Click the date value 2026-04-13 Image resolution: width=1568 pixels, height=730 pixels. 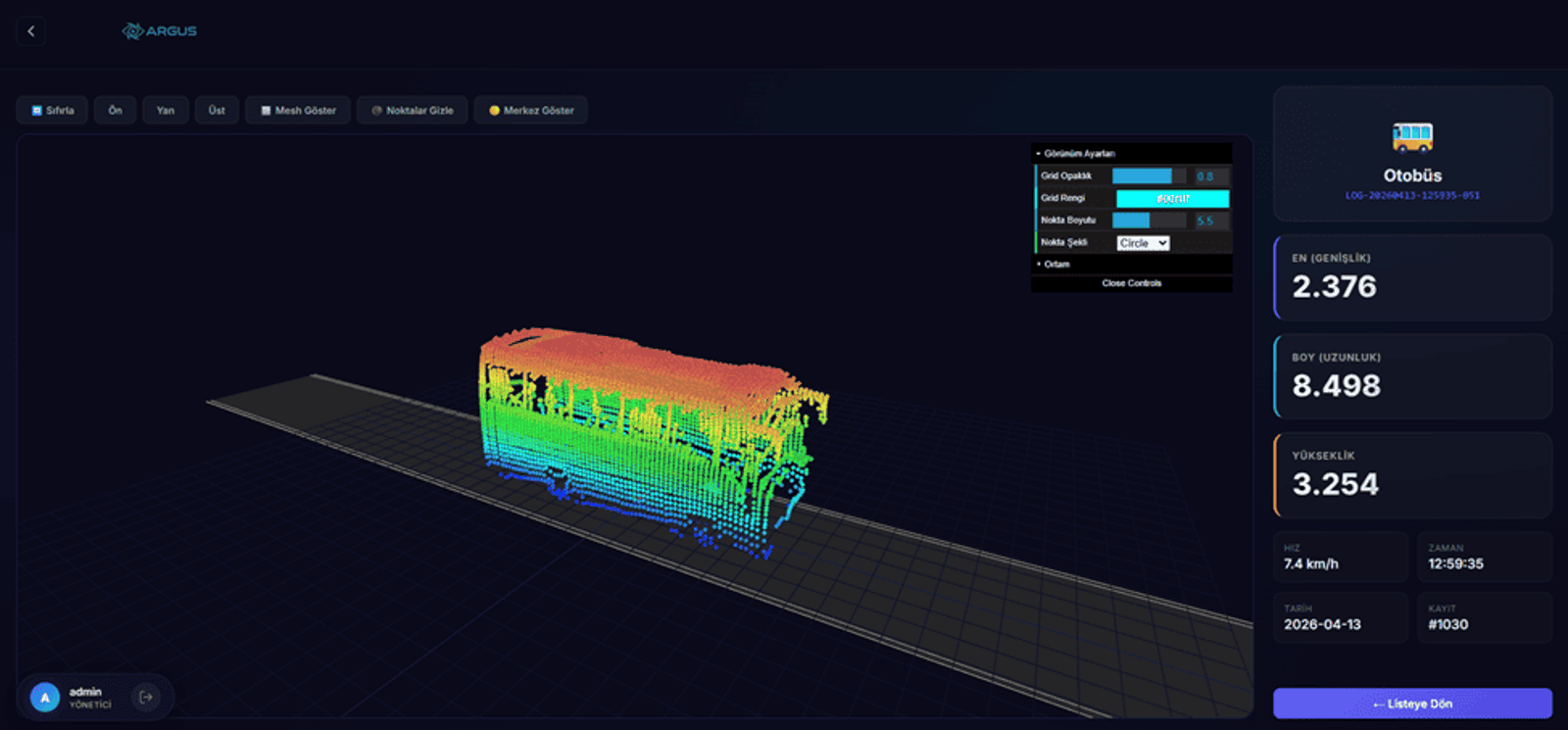[1322, 625]
